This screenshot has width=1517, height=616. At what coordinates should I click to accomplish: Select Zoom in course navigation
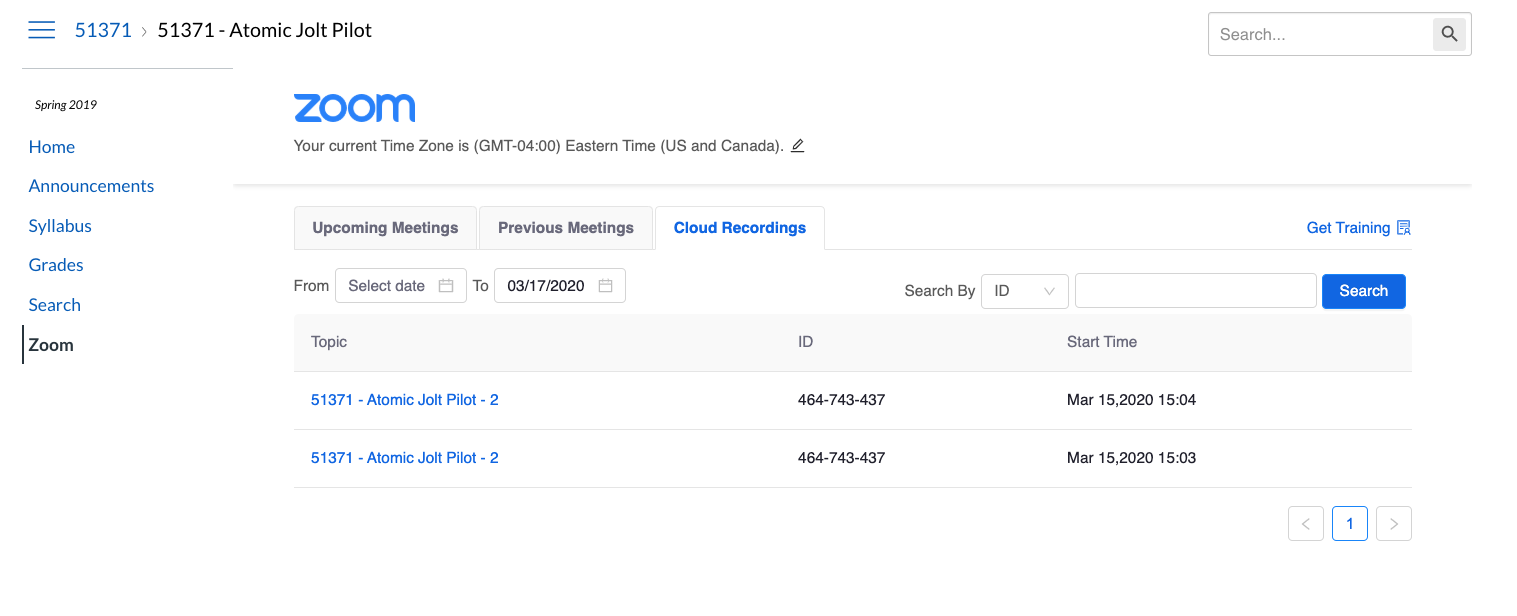click(51, 345)
